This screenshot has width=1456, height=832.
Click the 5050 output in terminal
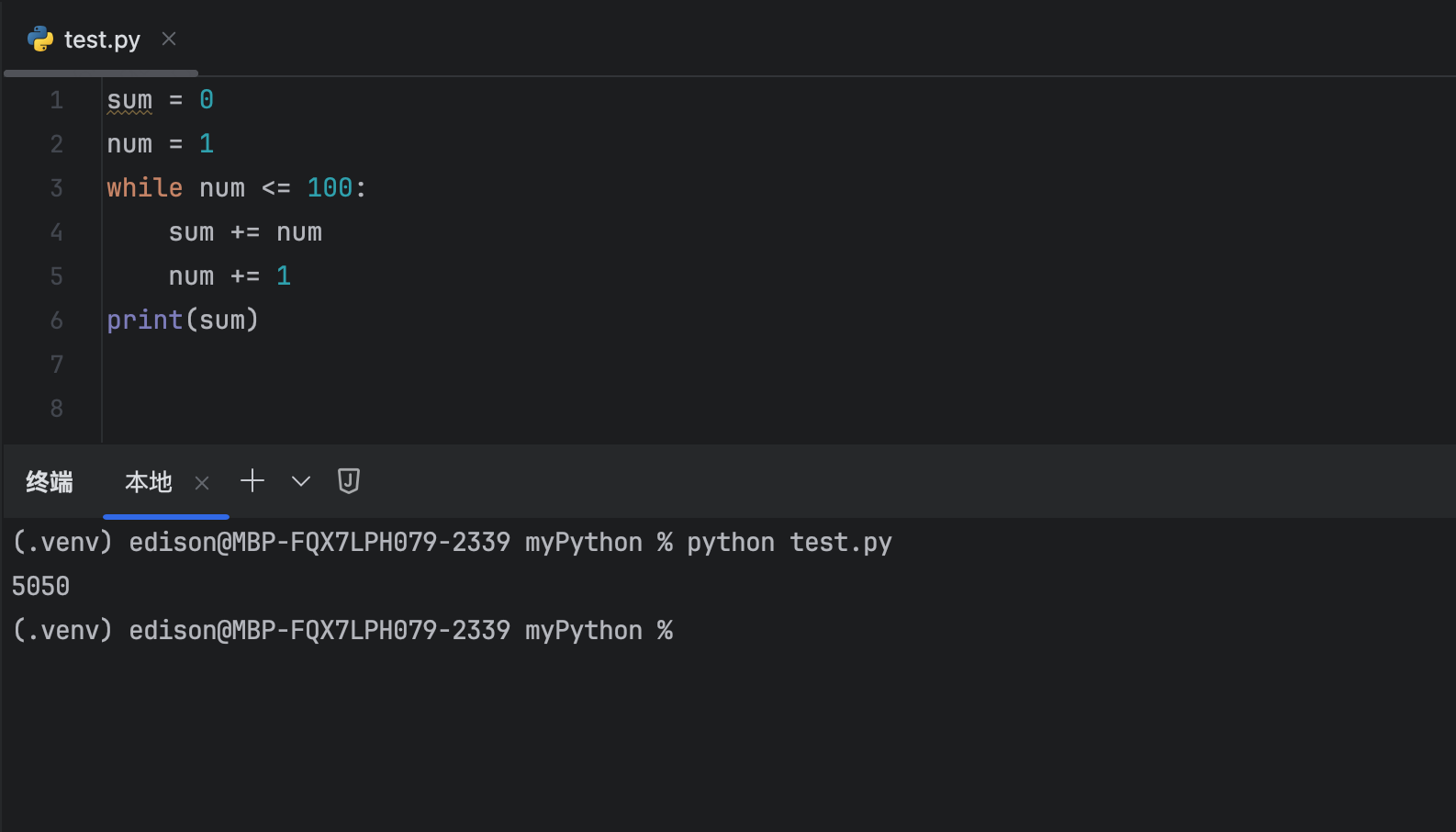40,586
